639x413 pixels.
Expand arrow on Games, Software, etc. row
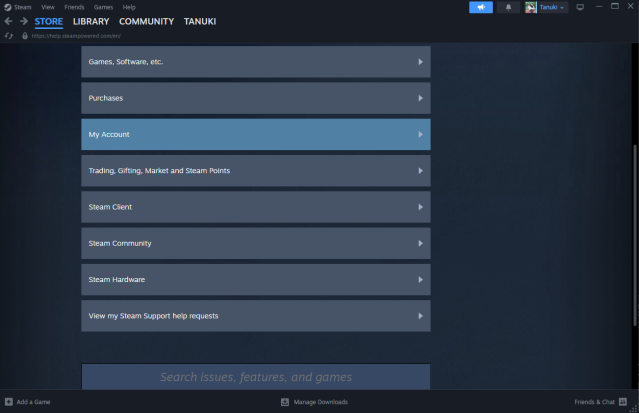tap(421, 62)
